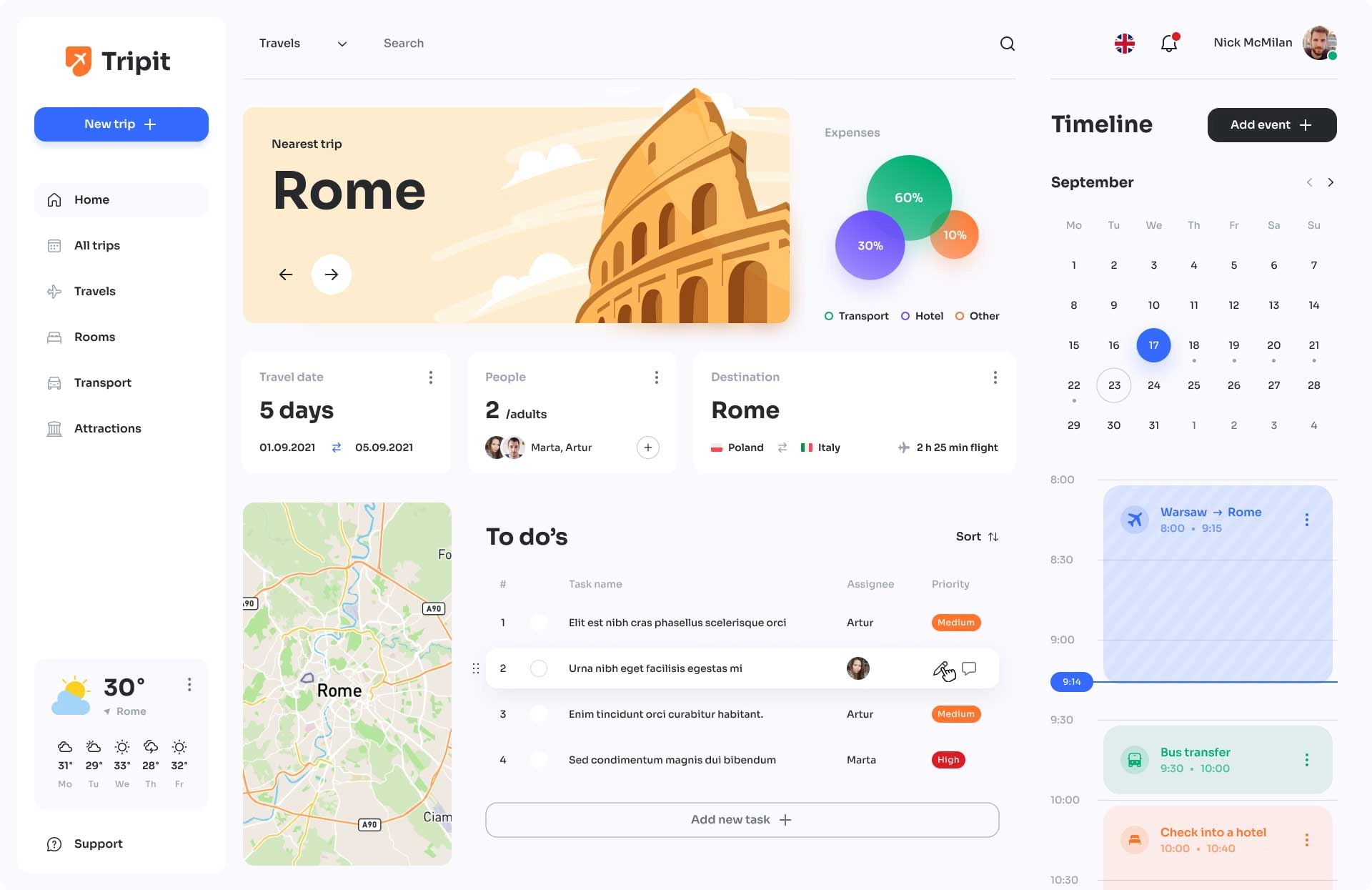This screenshot has width=1372, height=890.
Task: Click September 23 on the calendar
Action: click(1113, 385)
